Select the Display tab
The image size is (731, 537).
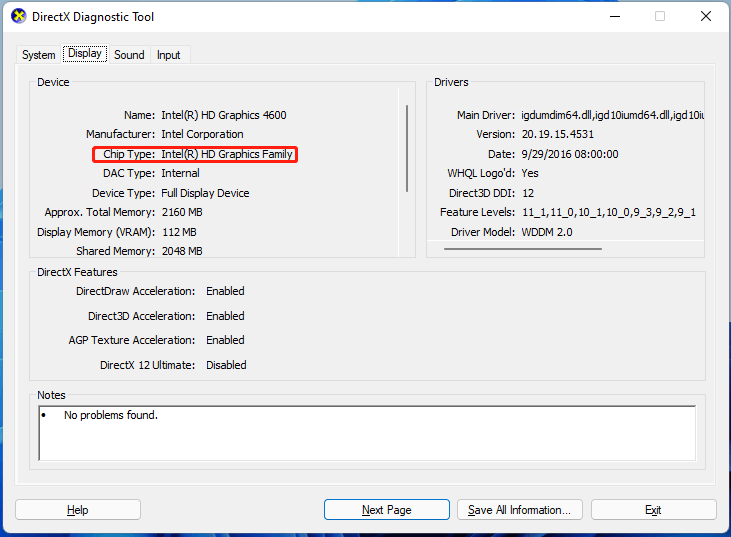(x=85, y=53)
